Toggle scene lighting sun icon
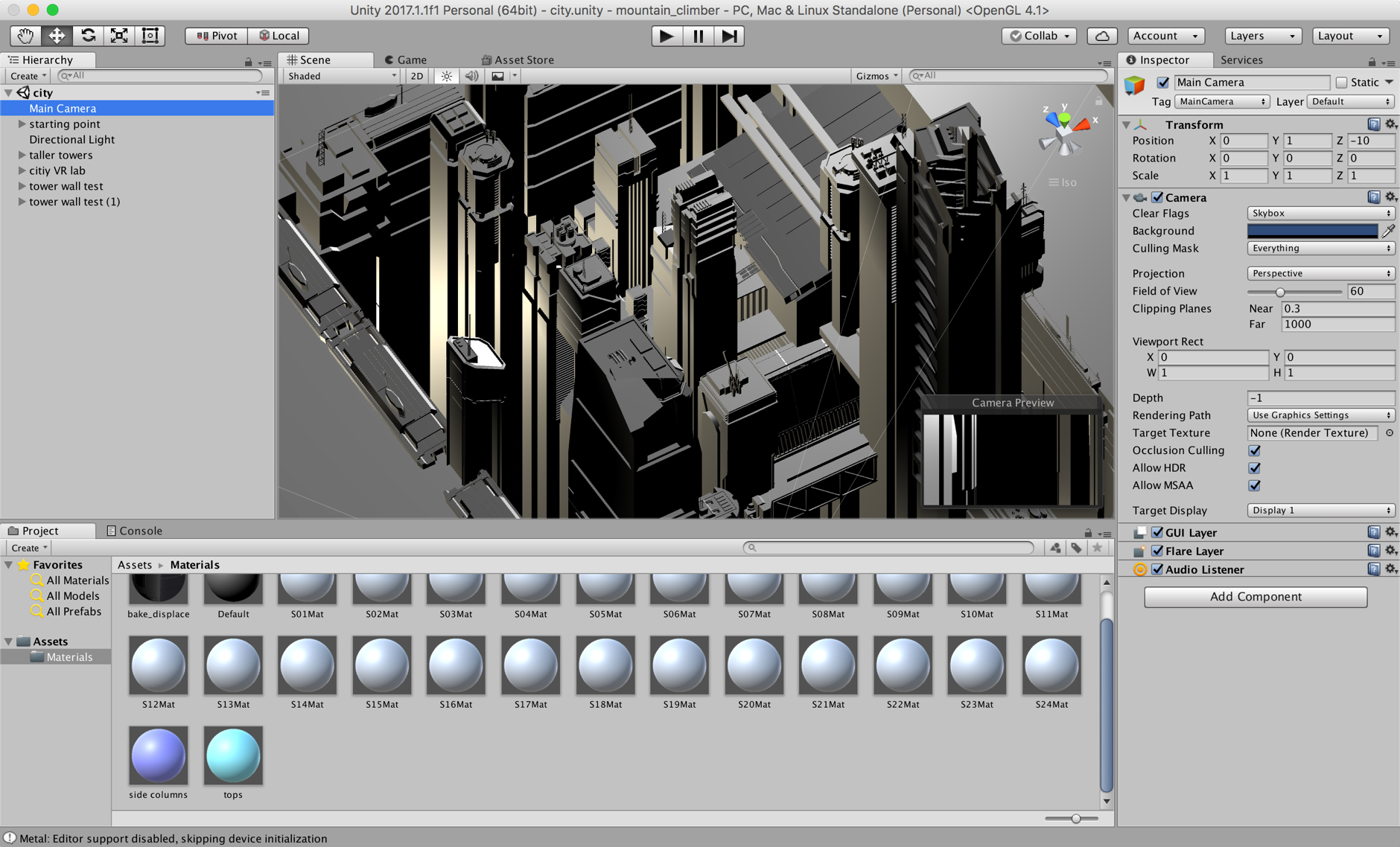1400x847 pixels. click(x=446, y=76)
